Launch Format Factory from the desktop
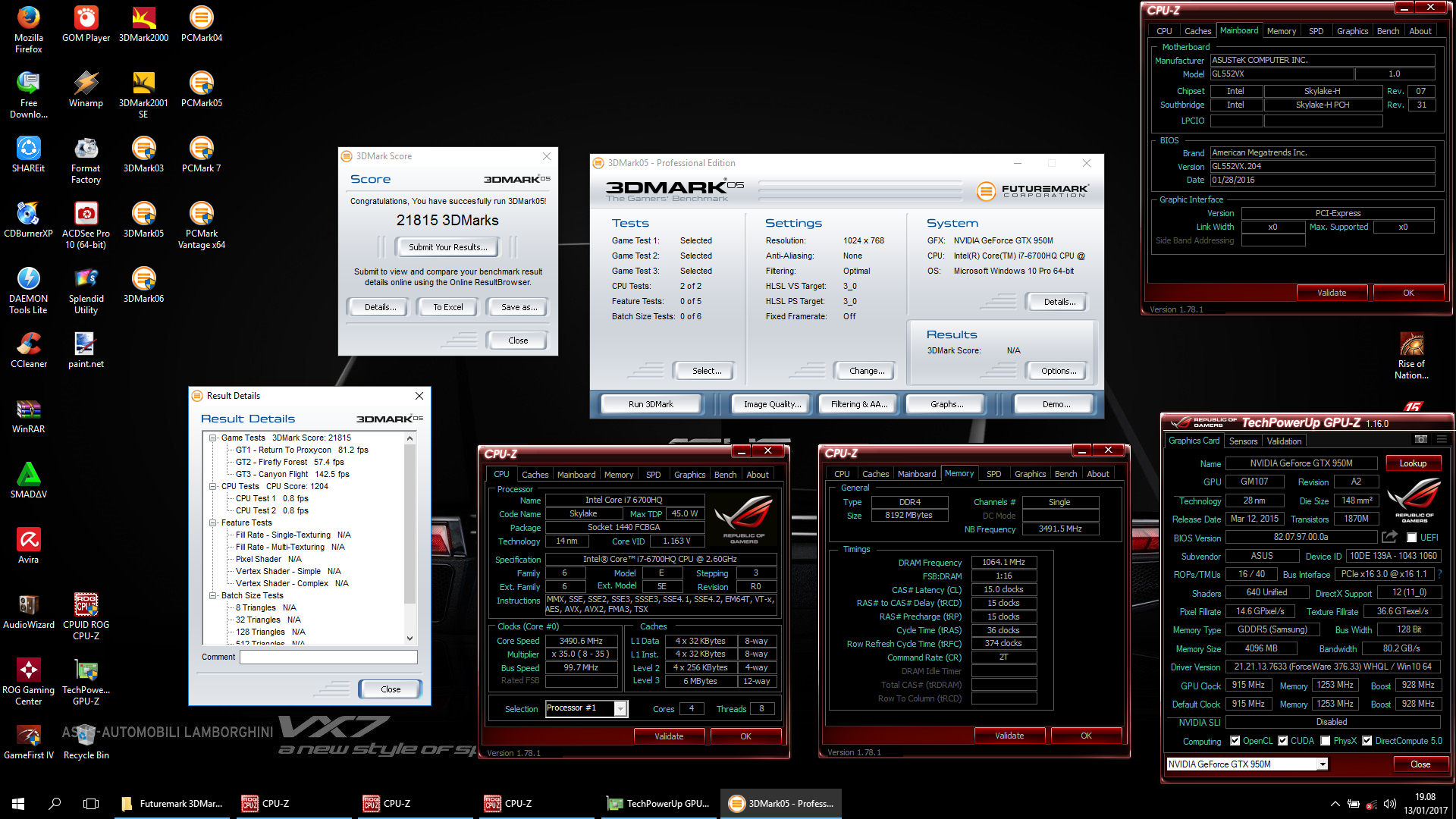This screenshot has width=1456, height=819. (86, 159)
